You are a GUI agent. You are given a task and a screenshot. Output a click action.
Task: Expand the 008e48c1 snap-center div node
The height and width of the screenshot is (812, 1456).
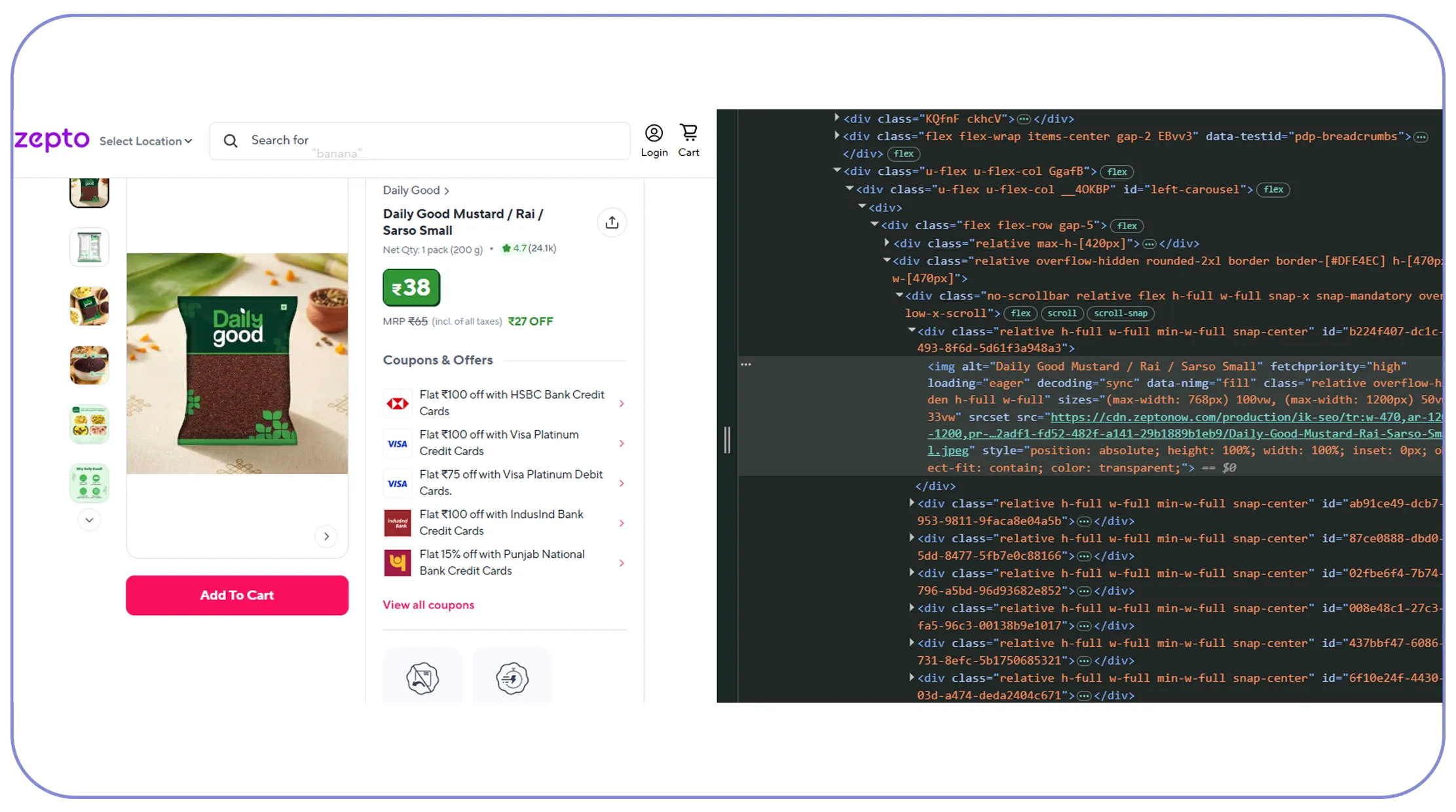tap(911, 608)
